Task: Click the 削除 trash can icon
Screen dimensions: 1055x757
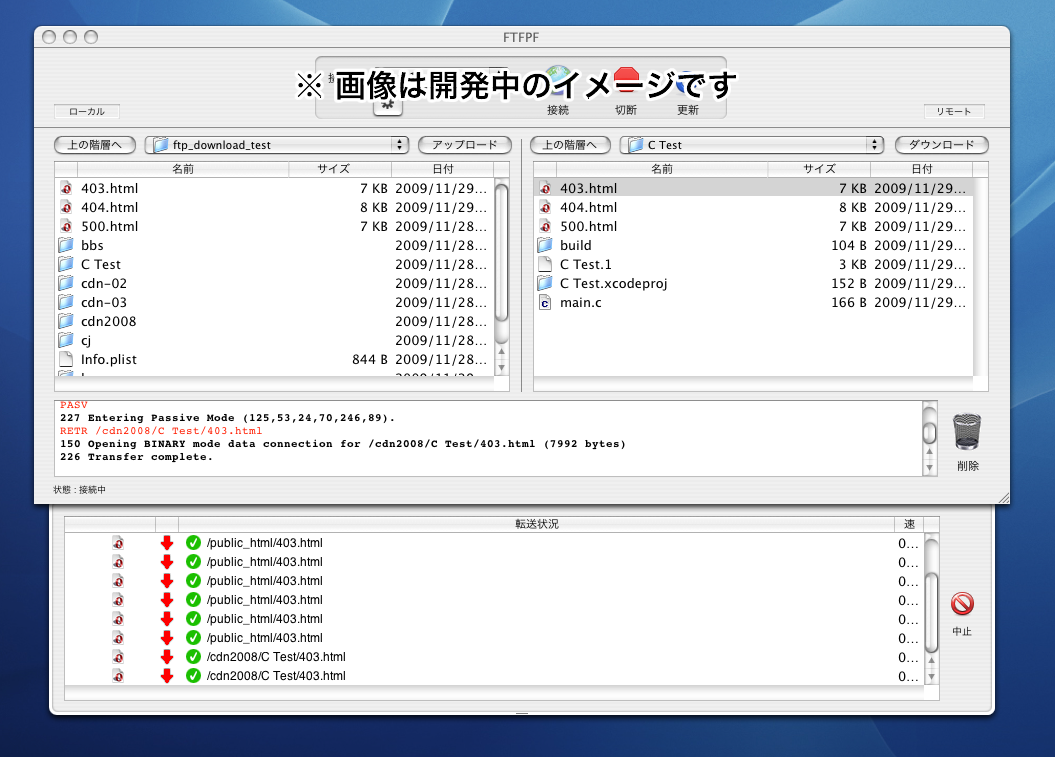Action: tap(967, 431)
